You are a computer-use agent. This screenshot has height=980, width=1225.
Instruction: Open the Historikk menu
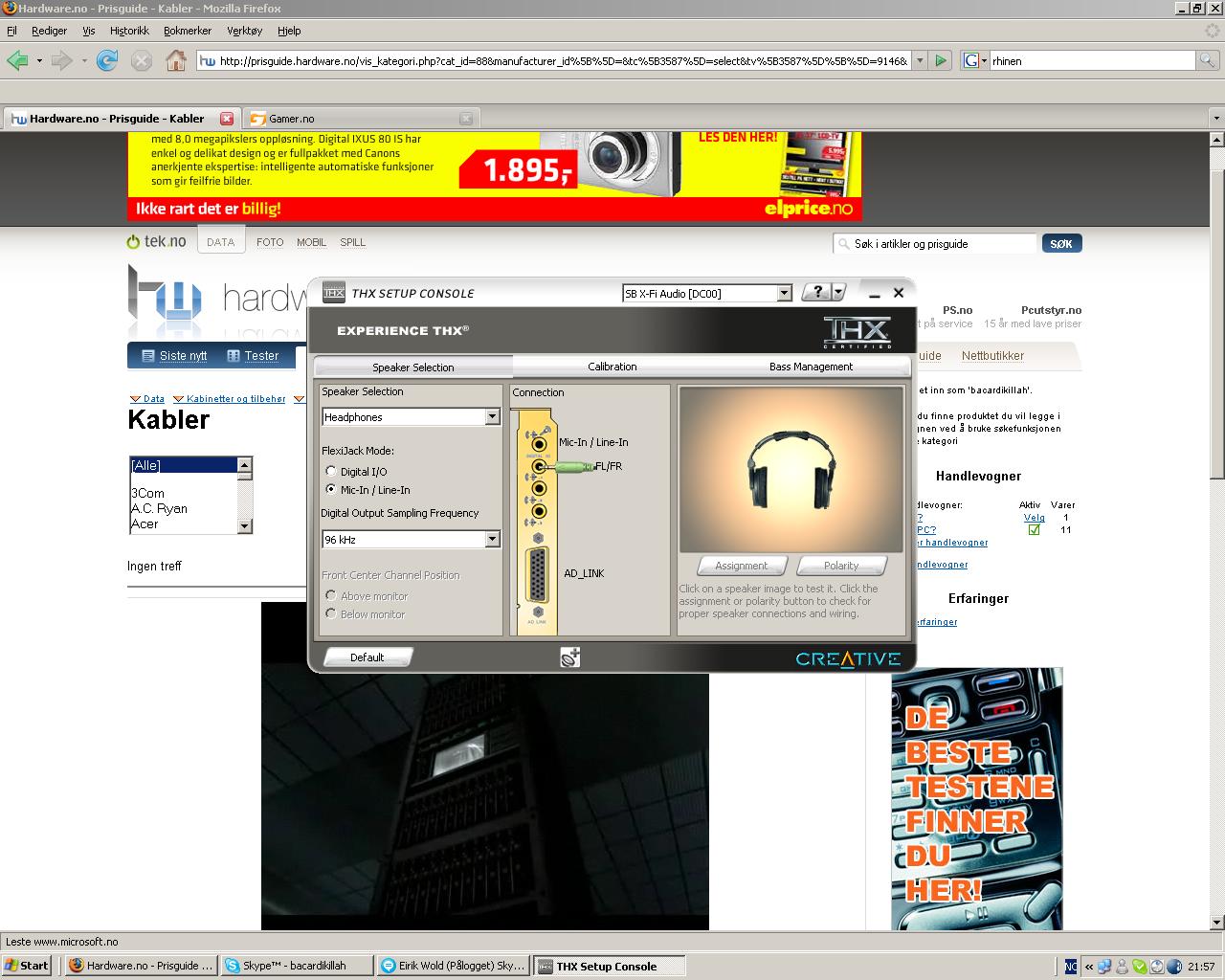[129, 31]
